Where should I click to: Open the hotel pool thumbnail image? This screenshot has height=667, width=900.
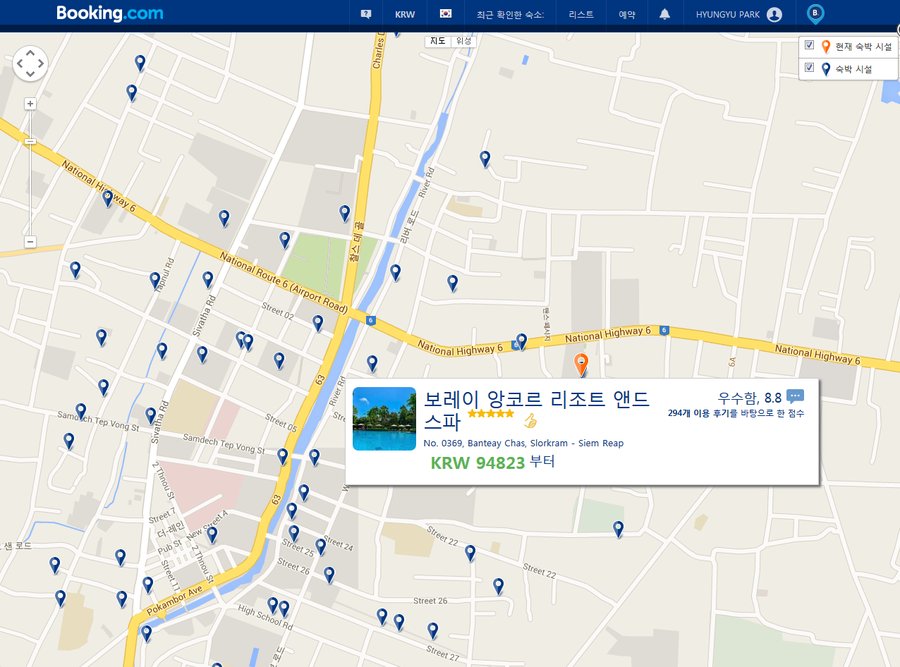384,418
